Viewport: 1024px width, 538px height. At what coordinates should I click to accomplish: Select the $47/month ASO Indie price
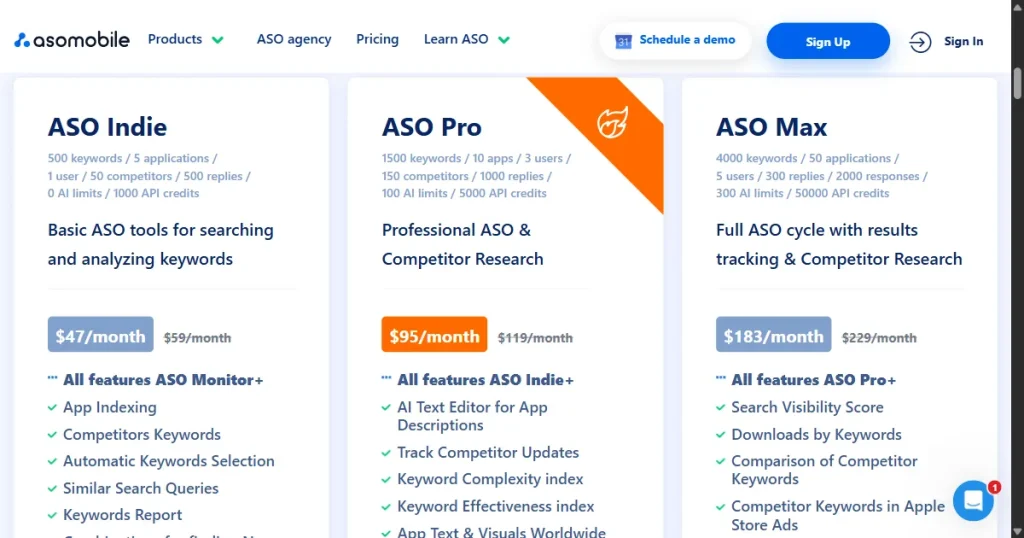[x=101, y=334]
